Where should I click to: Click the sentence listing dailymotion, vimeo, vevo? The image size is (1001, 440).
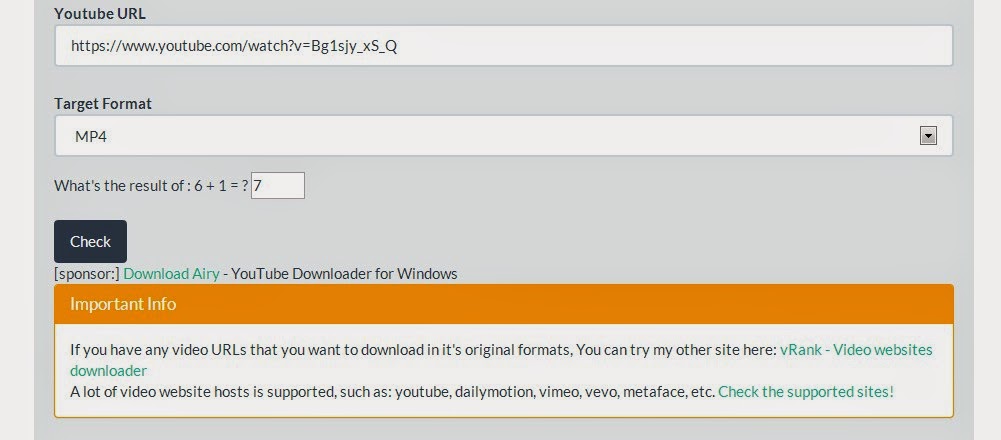(x=390, y=391)
